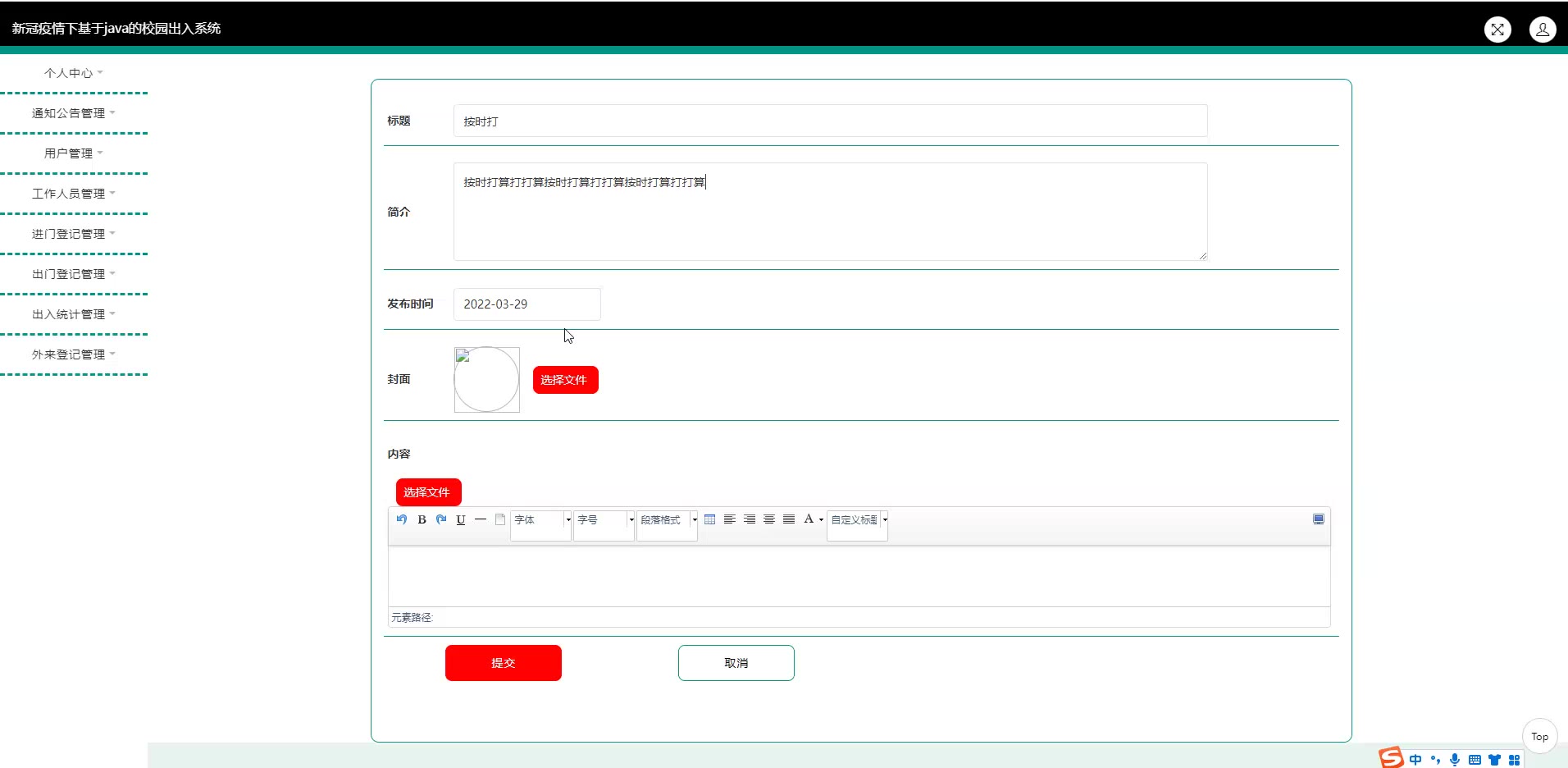Open Sogou skin shirt icon
The height and width of the screenshot is (768, 1568).
pos(1494,760)
